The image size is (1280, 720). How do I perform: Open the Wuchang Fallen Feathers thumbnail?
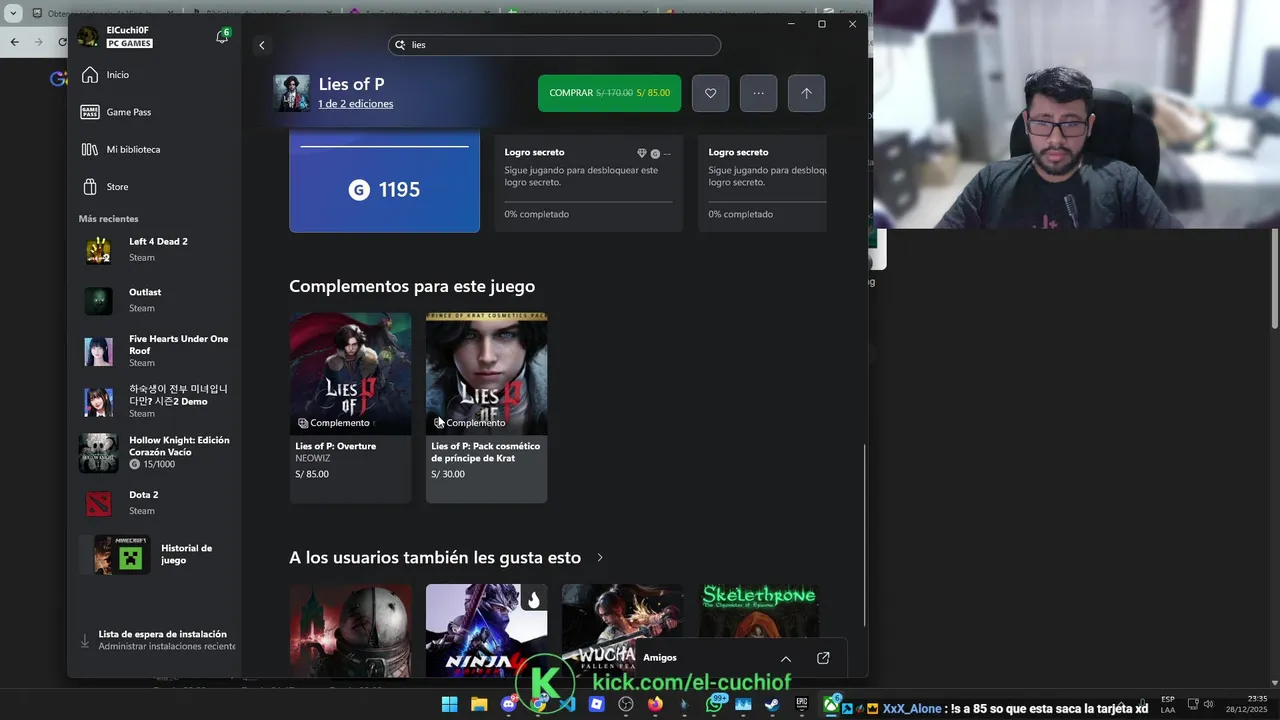[x=622, y=630]
